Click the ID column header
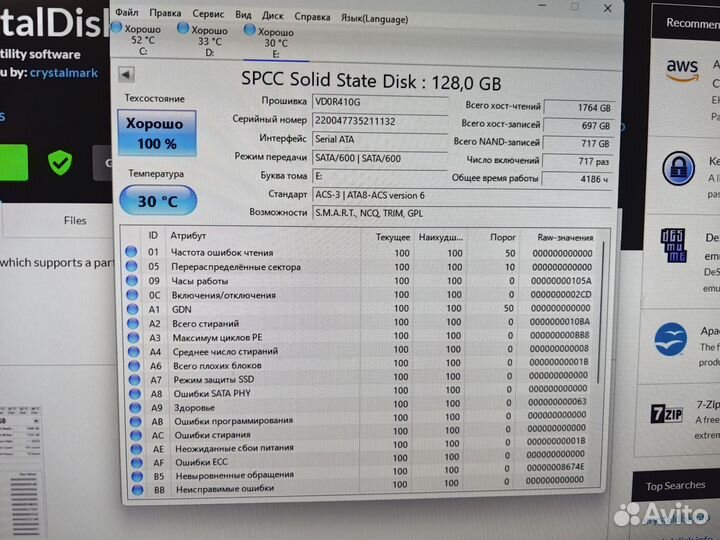720x540 pixels. tap(153, 235)
